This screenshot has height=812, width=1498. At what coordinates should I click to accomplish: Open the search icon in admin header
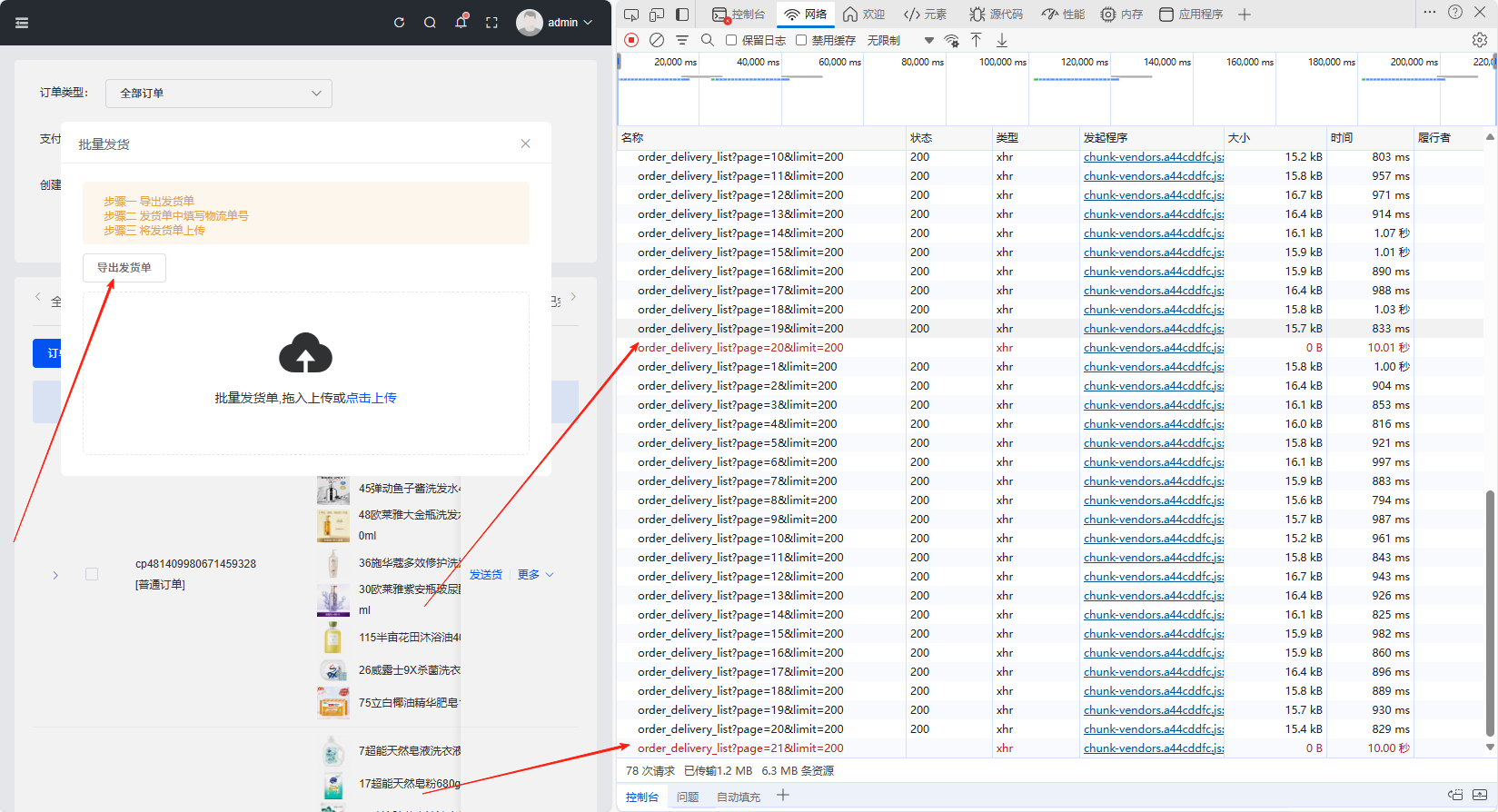[x=430, y=23]
